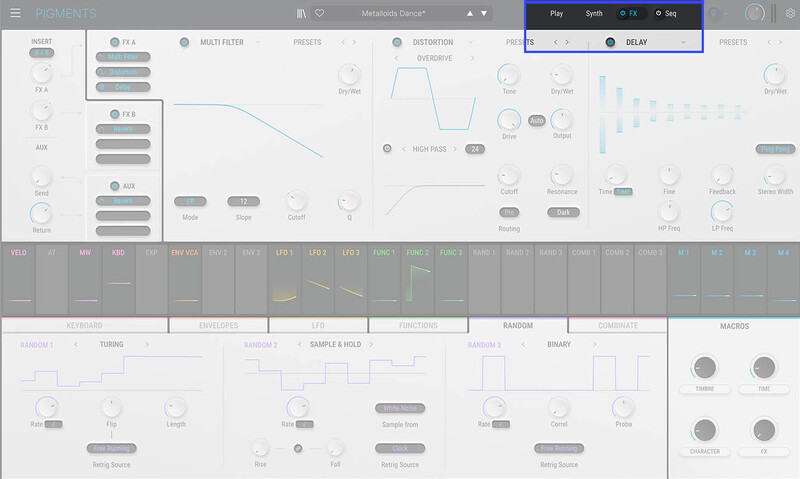Screen dimensions: 800x479
Task: Open Sample from White Noise selector
Action: tap(400, 408)
